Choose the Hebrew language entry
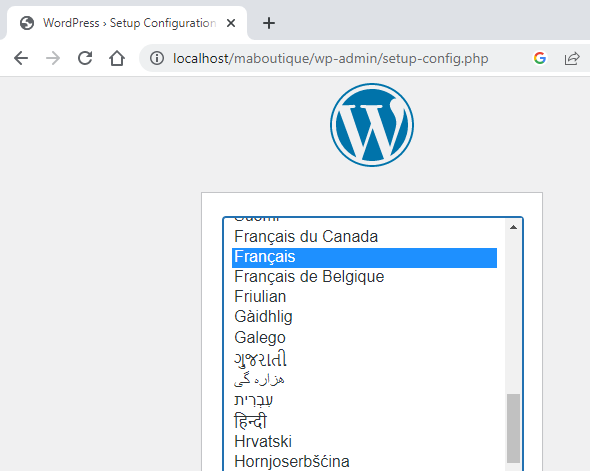The image size is (590, 471). pyautogui.click(x=365, y=400)
